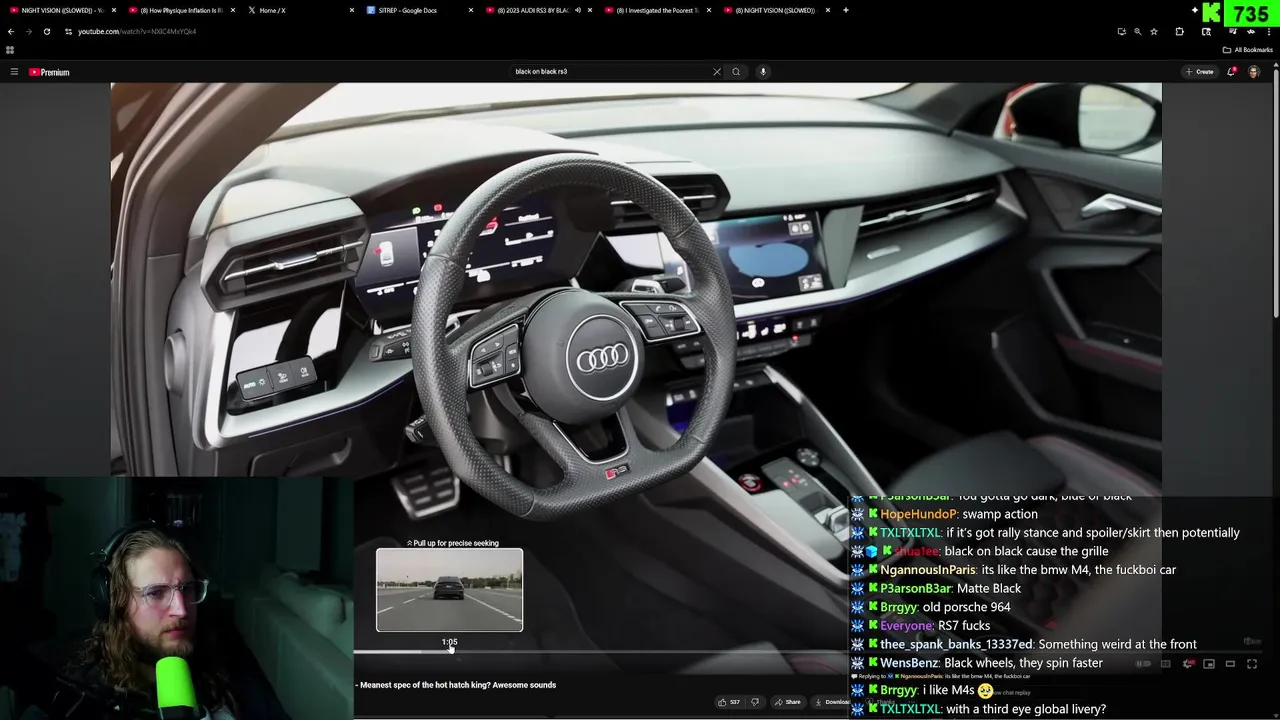Click the 1:05 seek time label
The height and width of the screenshot is (720, 1280).
tap(449, 642)
